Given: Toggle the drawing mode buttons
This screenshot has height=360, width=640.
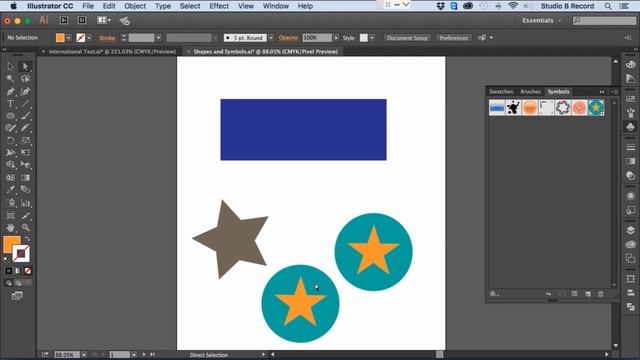Looking at the screenshot, I should point(18,283).
